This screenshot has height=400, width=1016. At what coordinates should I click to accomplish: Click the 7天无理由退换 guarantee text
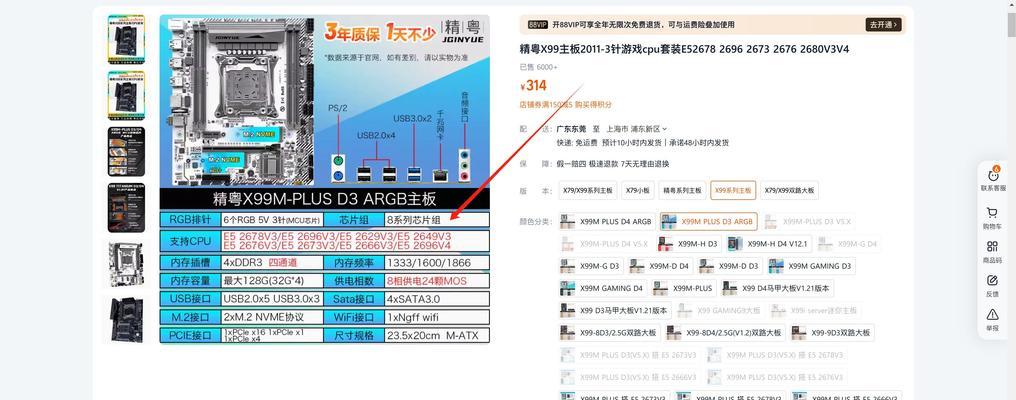pos(645,164)
